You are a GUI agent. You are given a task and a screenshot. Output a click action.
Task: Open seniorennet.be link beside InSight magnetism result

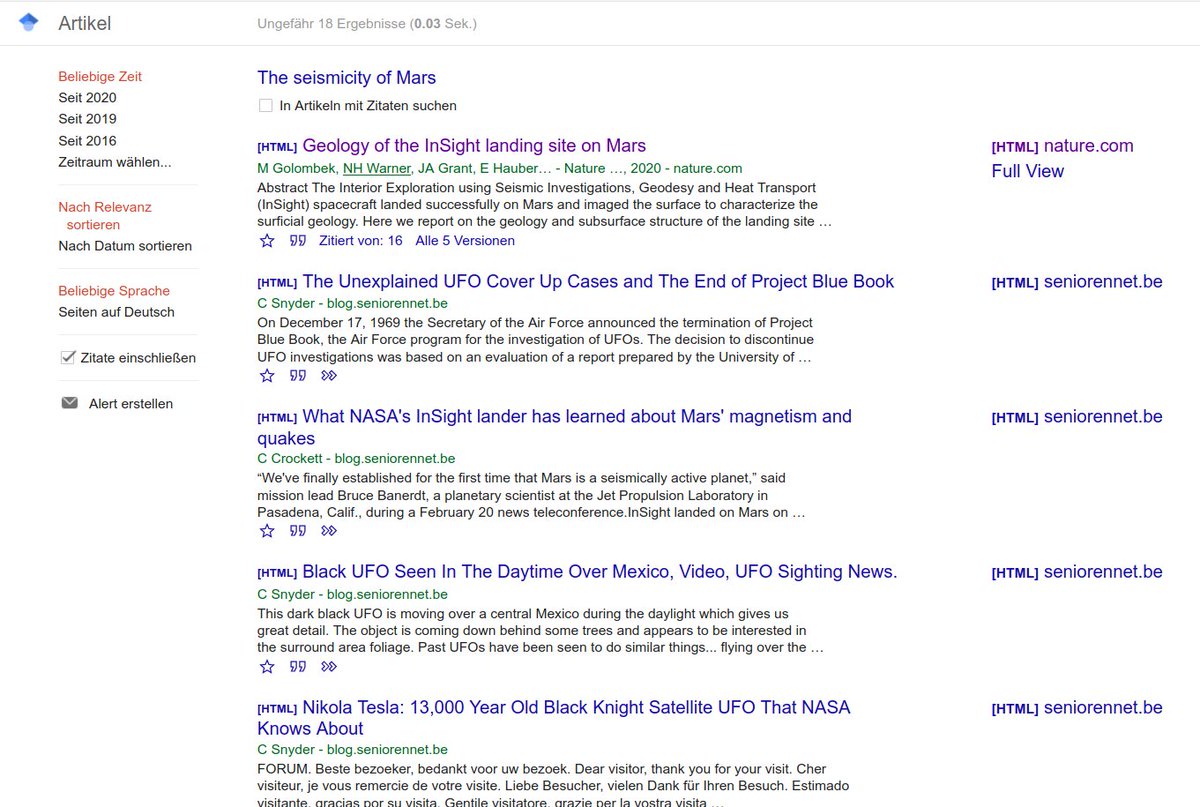(x=1077, y=417)
